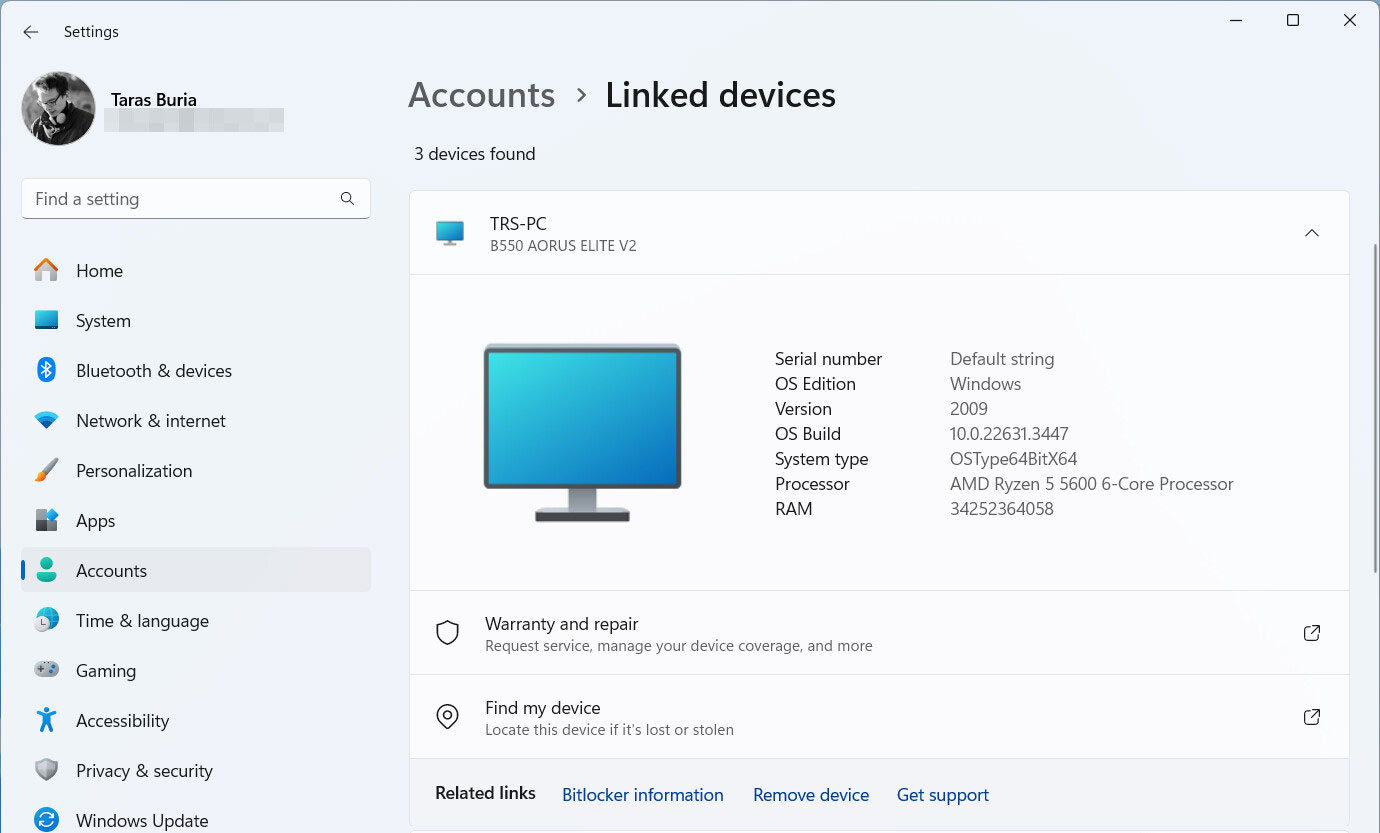Click the Apps icon in sidebar

pos(46,520)
